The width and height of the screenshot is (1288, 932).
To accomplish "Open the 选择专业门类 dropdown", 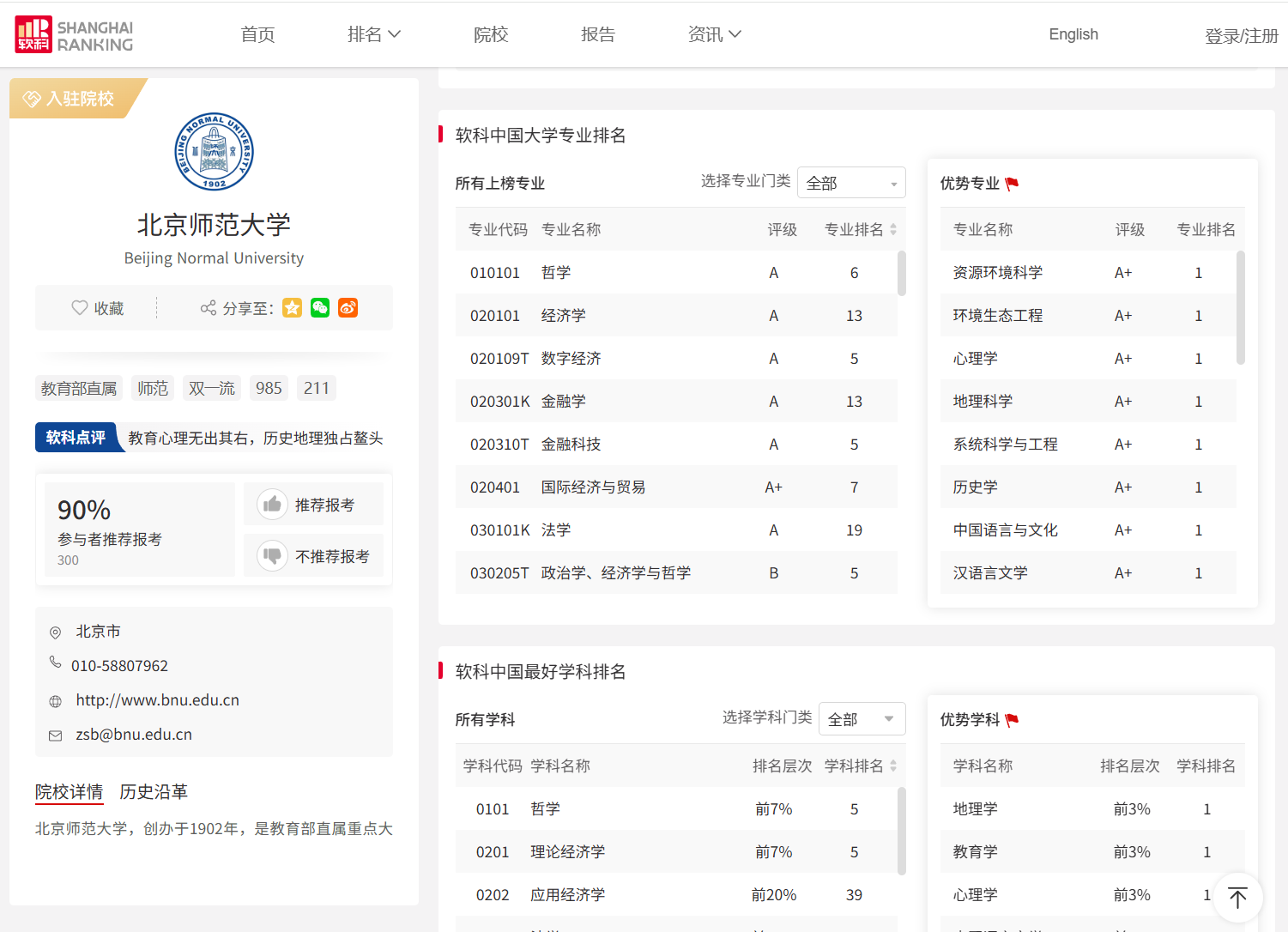I will [x=851, y=183].
